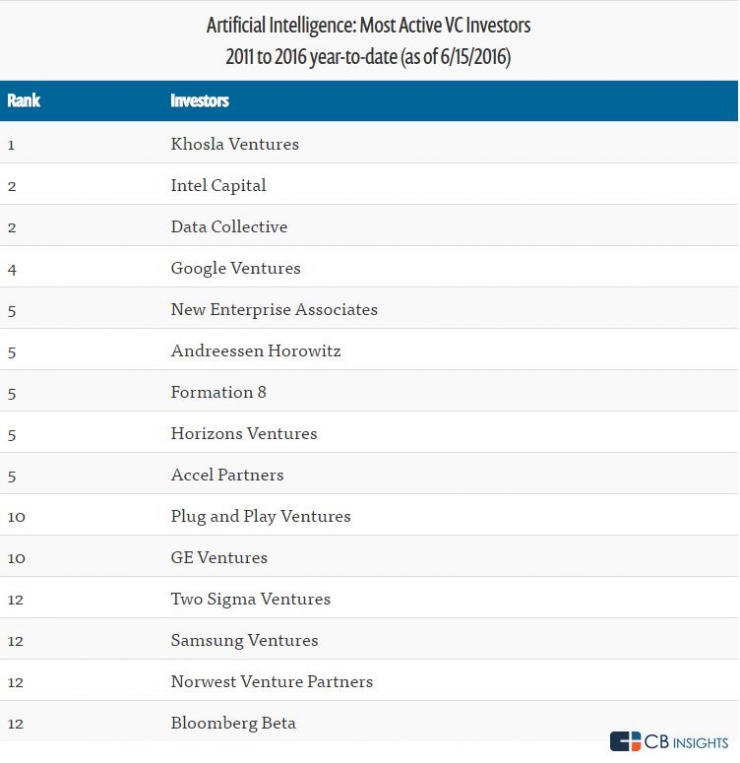Image resolution: width=740 pixels, height=763 pixels.
Task: Select GE Ventures investor row
Action: coord(219,558)
